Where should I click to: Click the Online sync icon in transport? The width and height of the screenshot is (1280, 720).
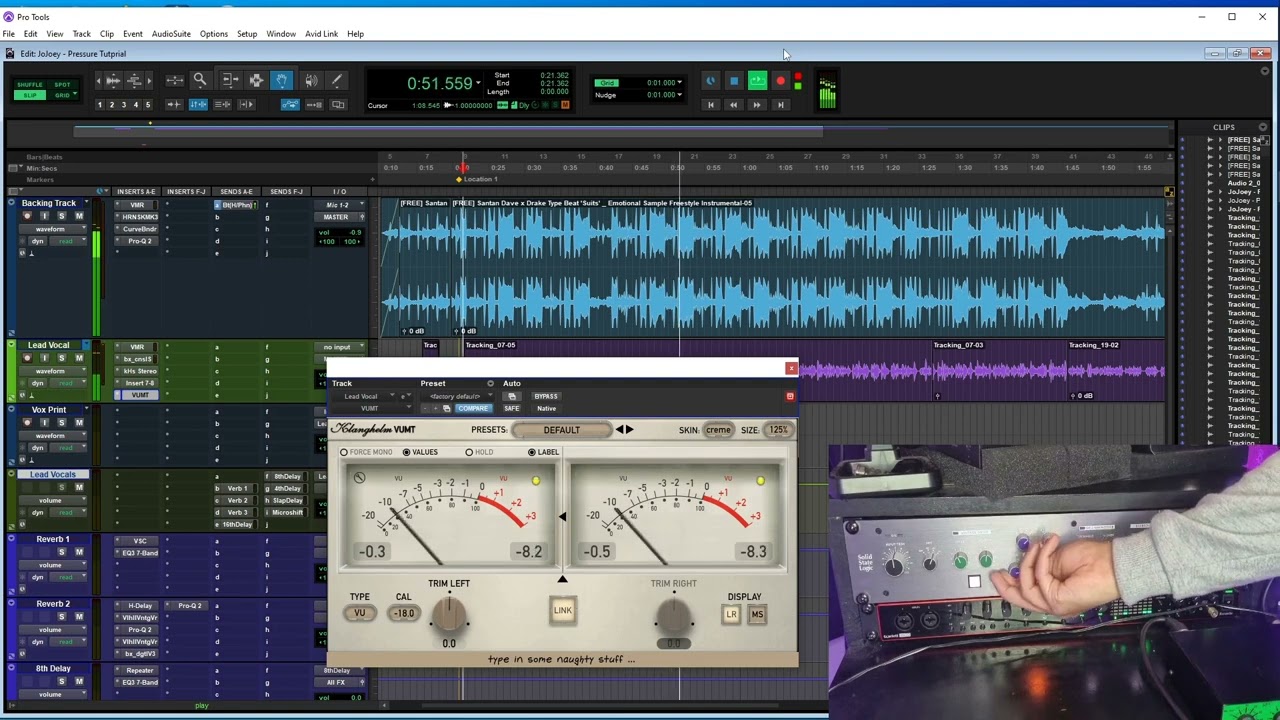tap(710, 81)
